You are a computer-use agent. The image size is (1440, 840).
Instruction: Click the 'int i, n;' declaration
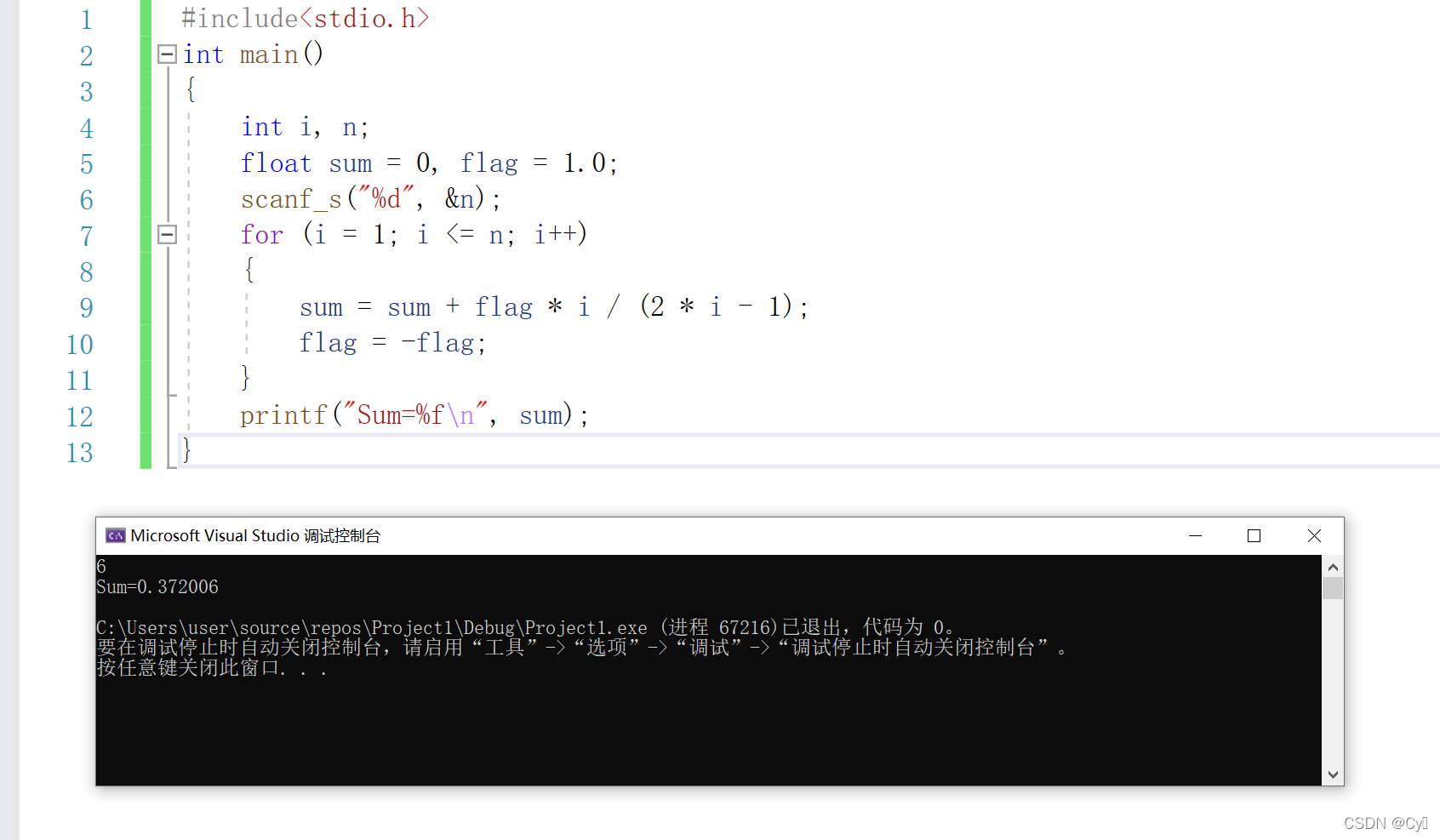point(305,127)
